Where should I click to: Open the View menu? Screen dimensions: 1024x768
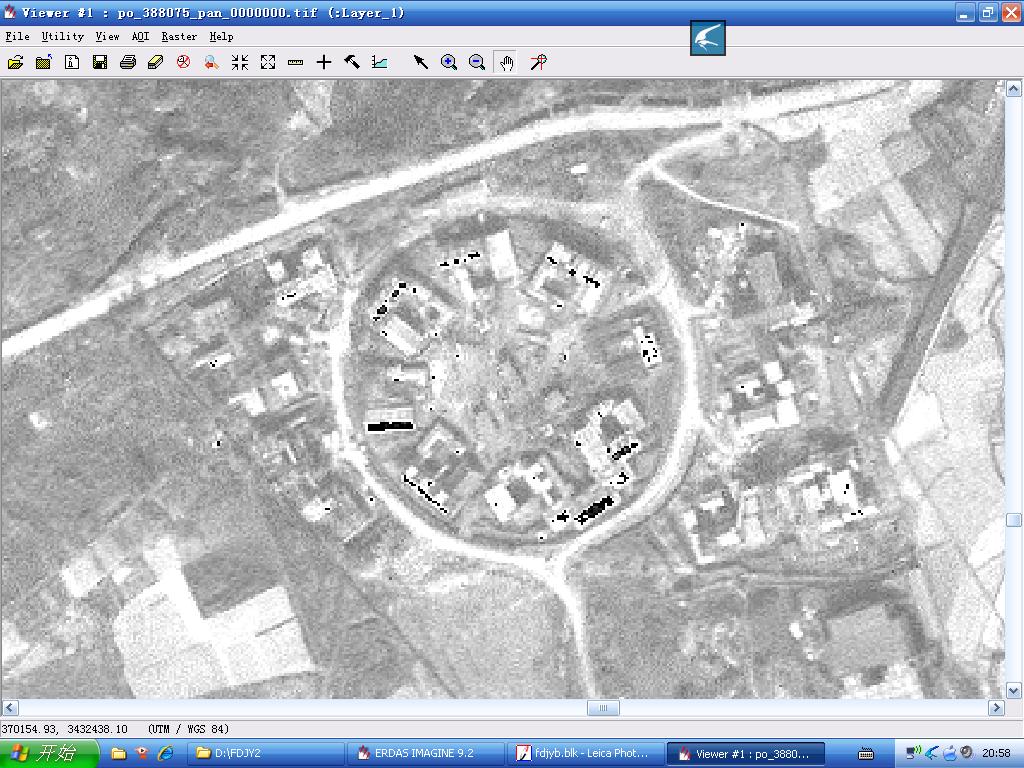107,37
